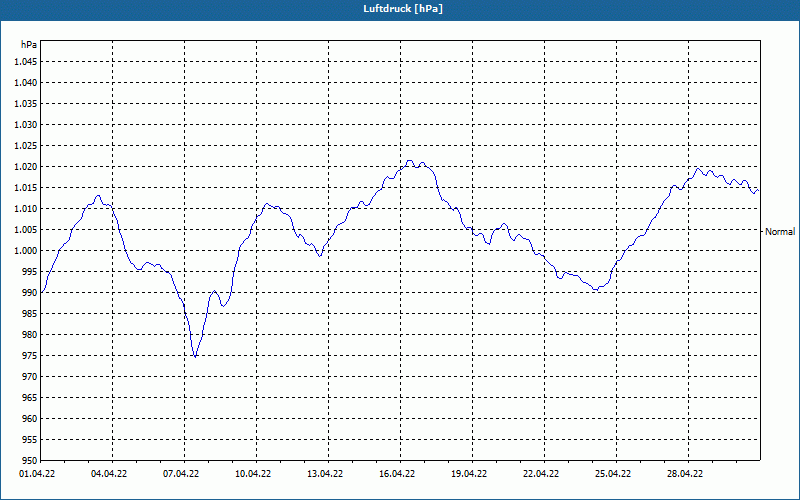Click the 975 axis value

[30, 356]
